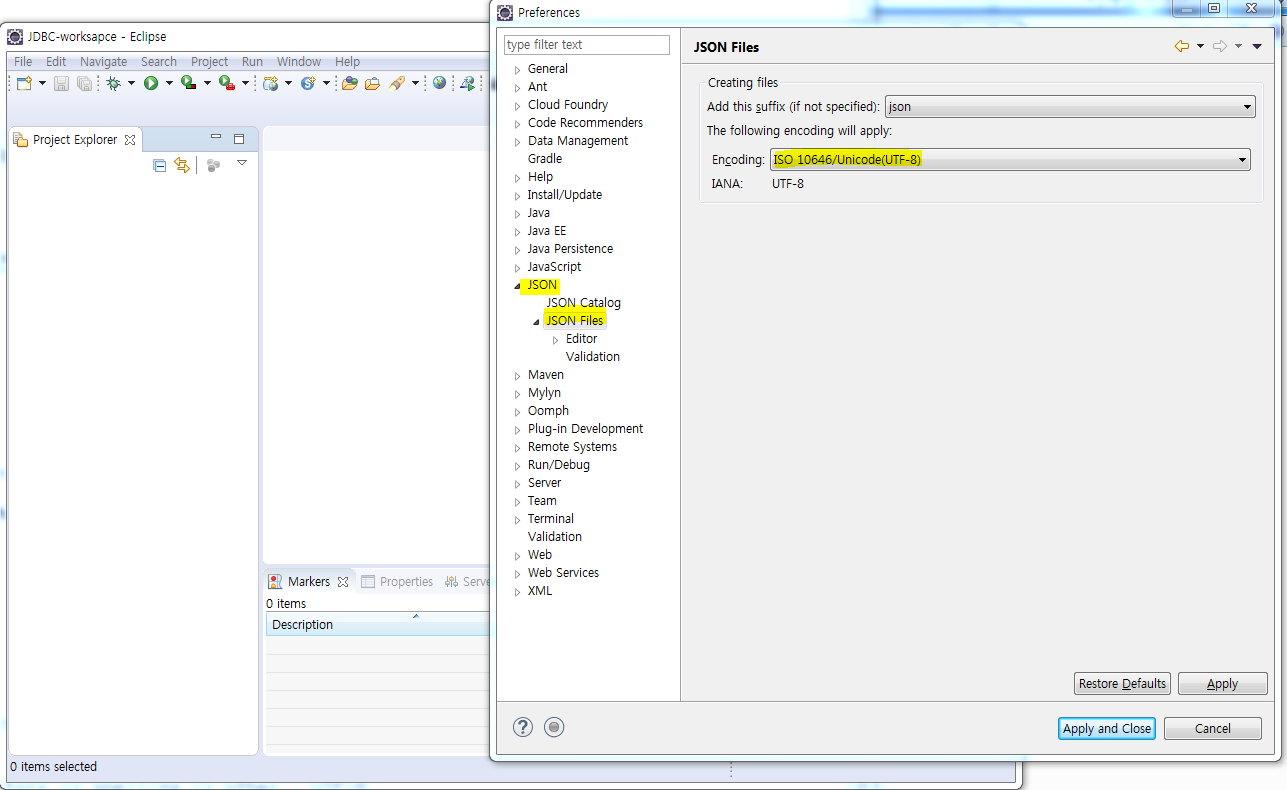
Task: Open the Run configurations dropdown arrow
Action: (169, 83)
